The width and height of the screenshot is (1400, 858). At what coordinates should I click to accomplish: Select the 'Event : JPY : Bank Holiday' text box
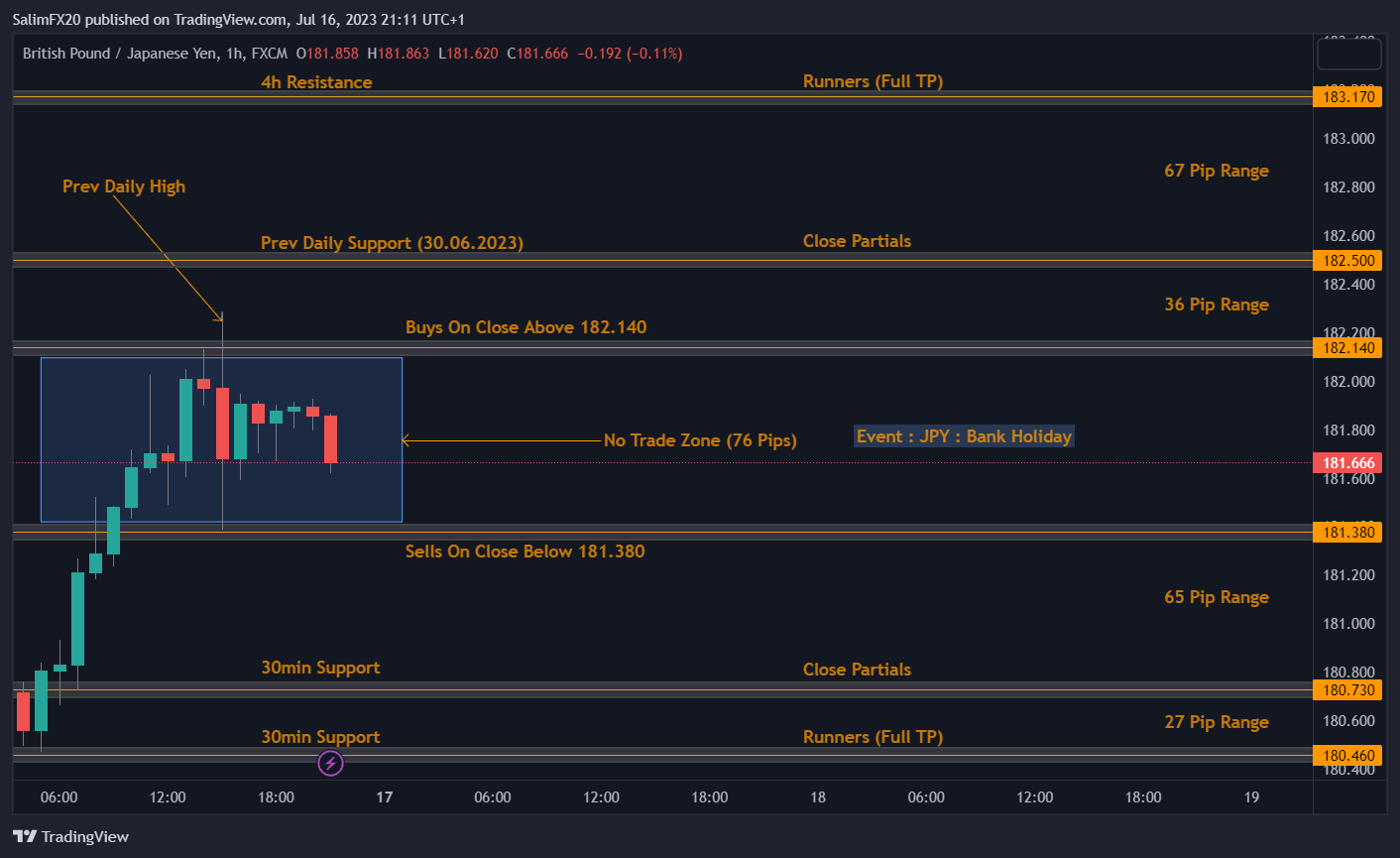pos(964,436)
